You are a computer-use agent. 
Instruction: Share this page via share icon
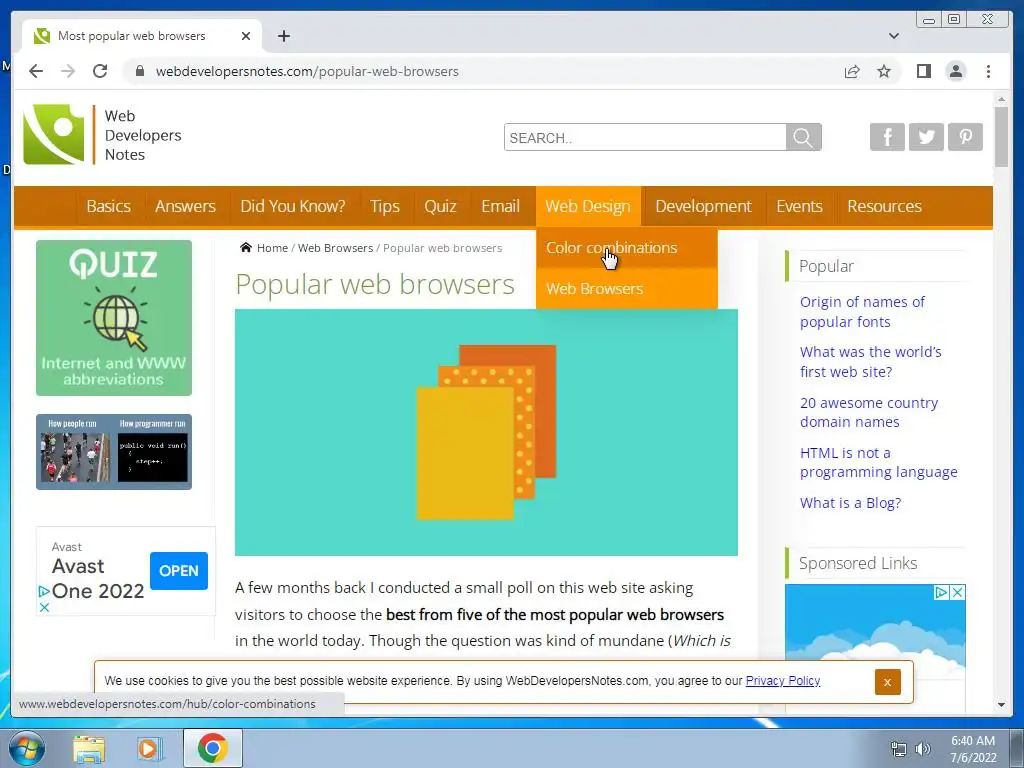click(x=852, y=71)
